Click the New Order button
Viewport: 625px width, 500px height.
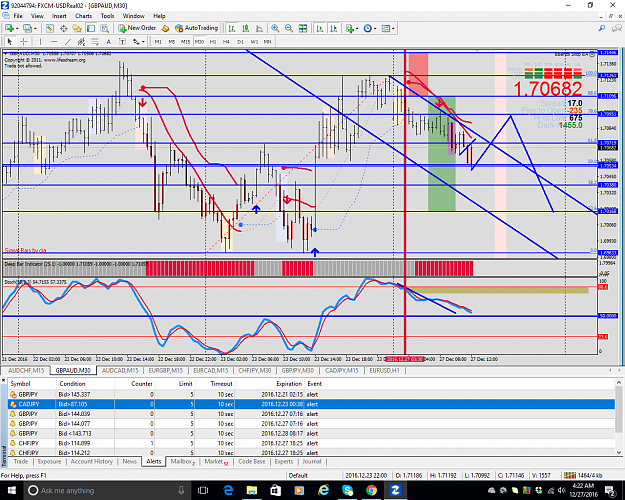coord(137,28)
